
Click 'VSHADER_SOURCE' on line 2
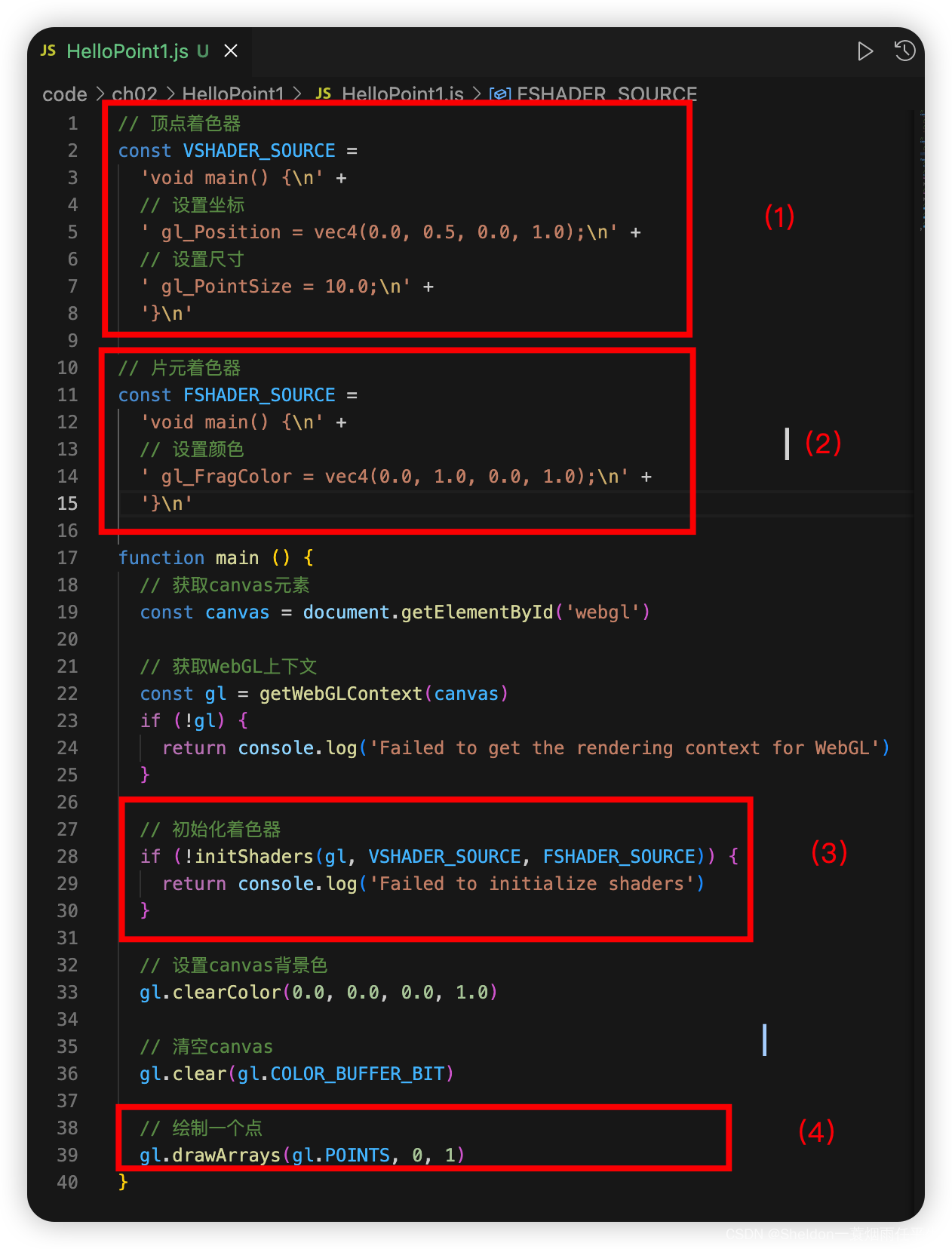pyautogui.click(x=259, y=151)
